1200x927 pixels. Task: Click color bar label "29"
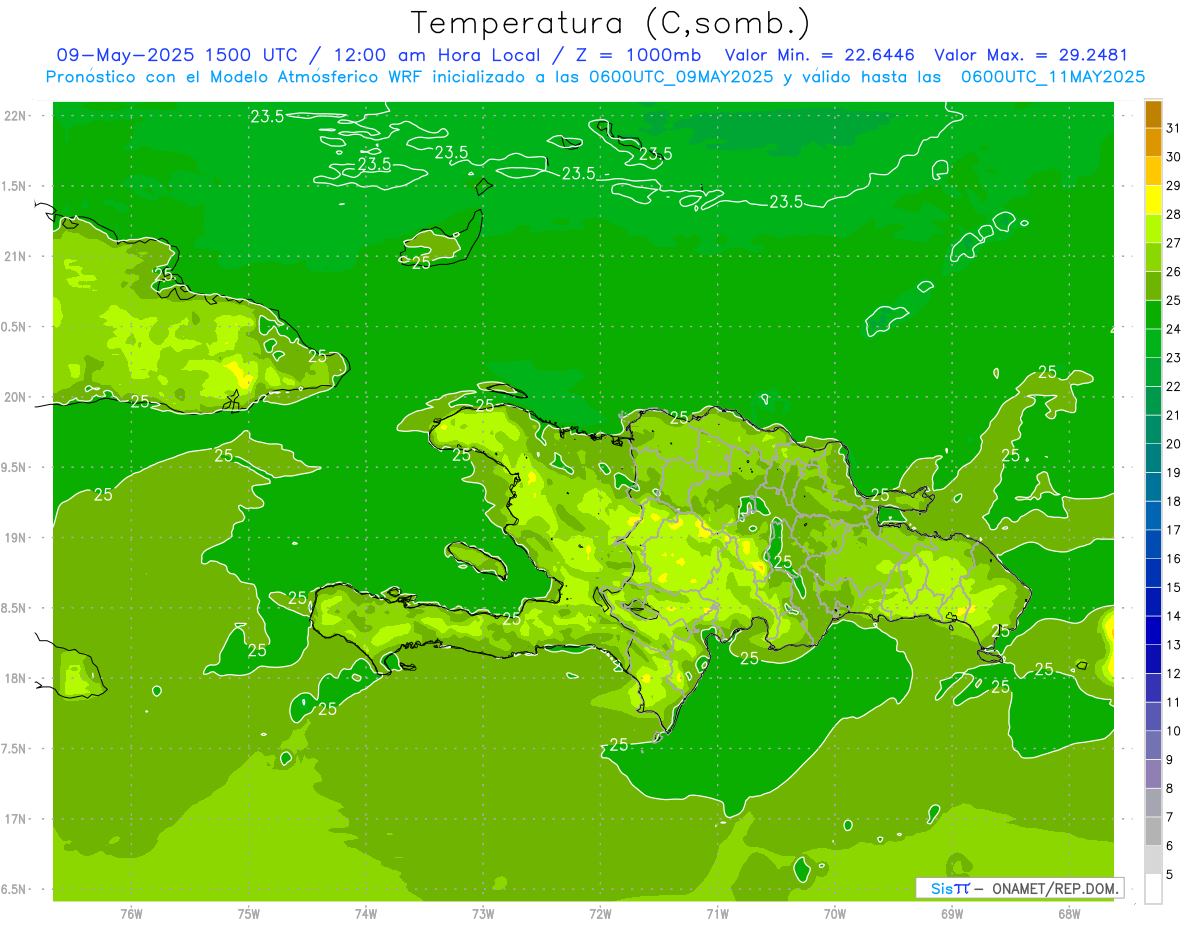pos(1174,186)
